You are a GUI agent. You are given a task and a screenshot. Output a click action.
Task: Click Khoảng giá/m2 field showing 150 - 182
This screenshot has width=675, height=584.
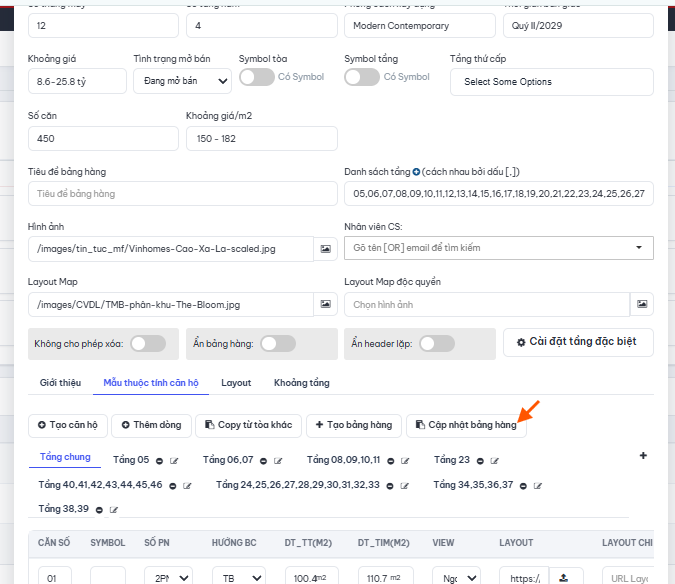pyautogui.click(x=262, y=139)
